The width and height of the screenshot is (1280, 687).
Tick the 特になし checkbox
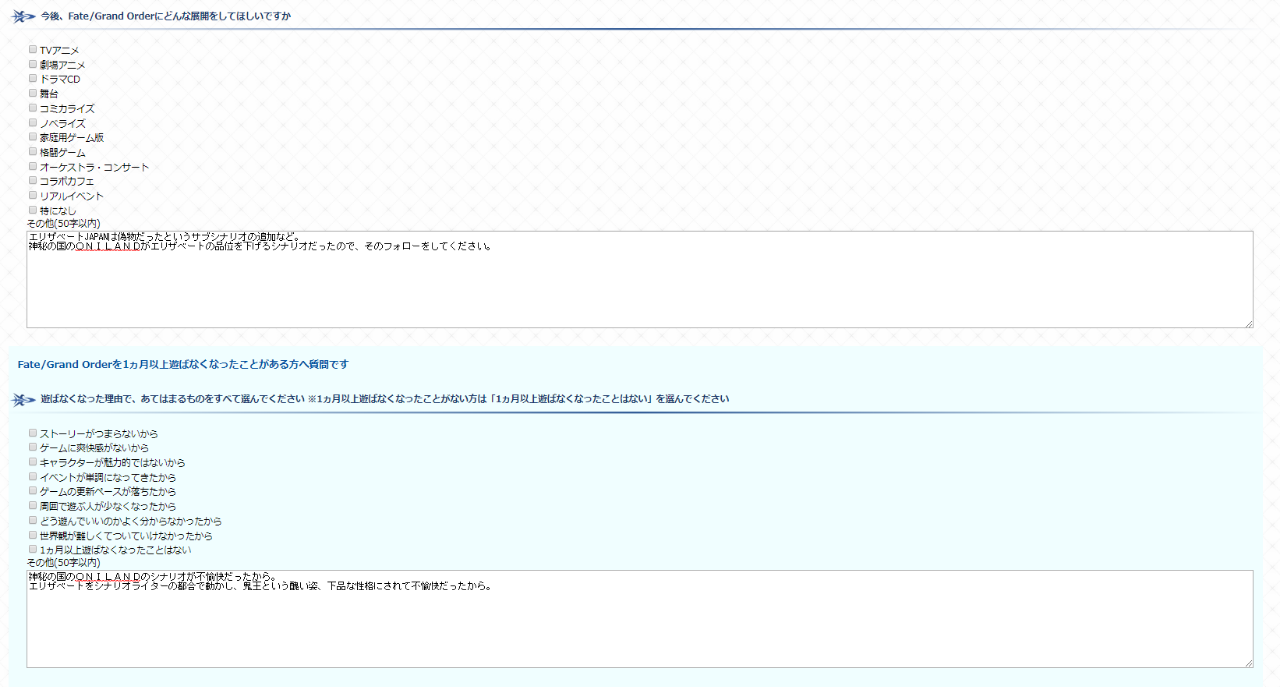pos(33,210)
